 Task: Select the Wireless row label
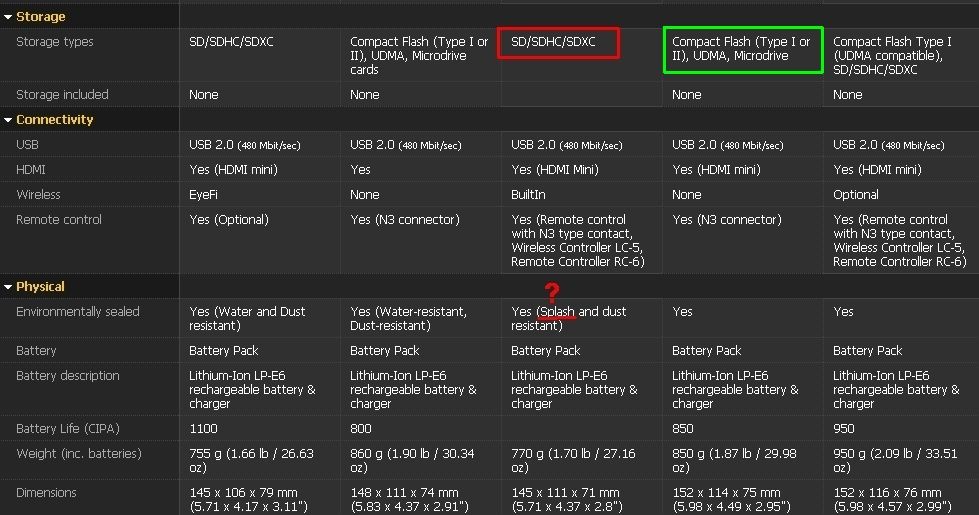(38, 195)
